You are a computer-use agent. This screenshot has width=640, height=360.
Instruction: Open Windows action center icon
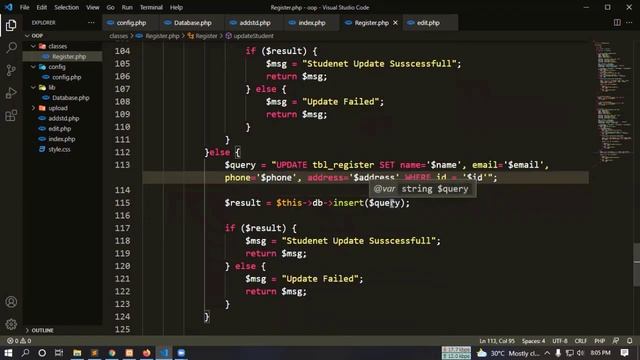coord(624,353)
